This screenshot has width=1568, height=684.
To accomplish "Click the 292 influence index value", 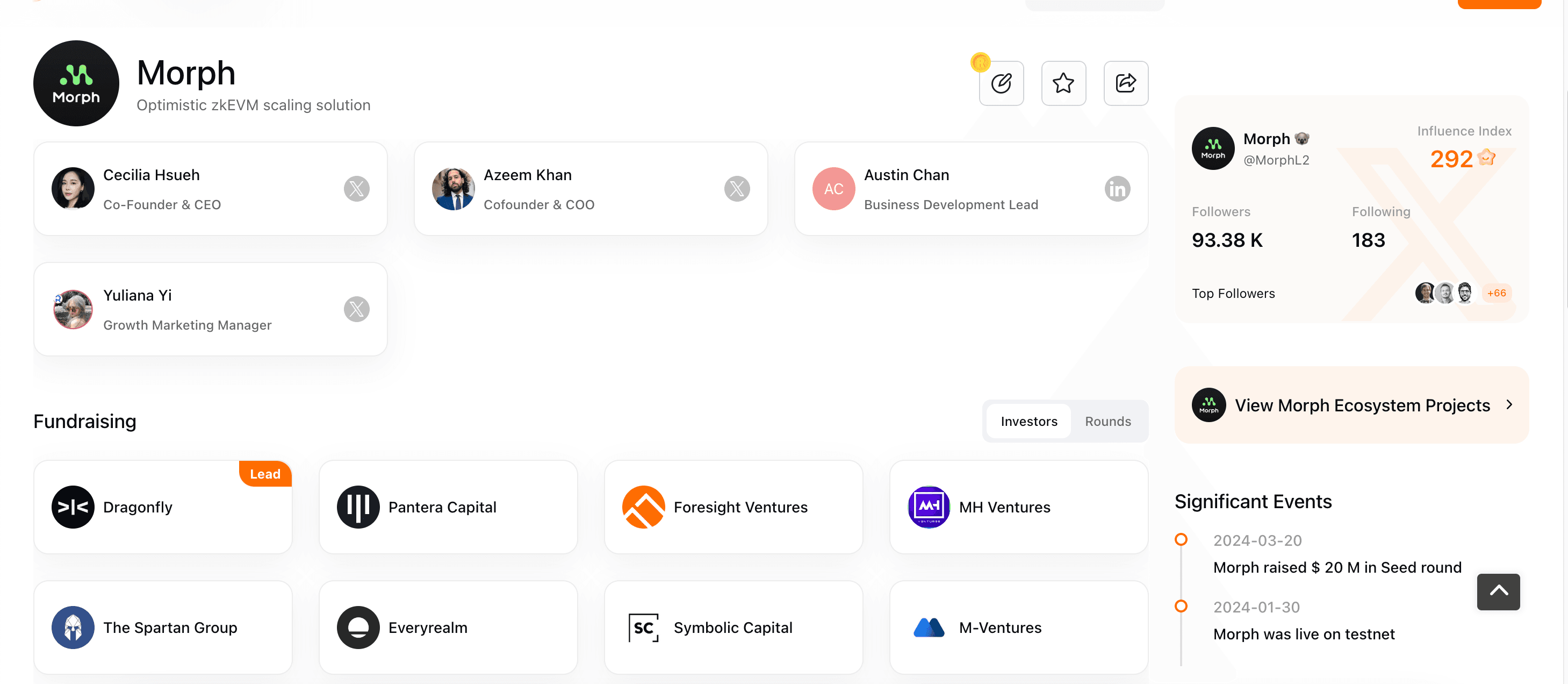I will [x=1451, y=160].
